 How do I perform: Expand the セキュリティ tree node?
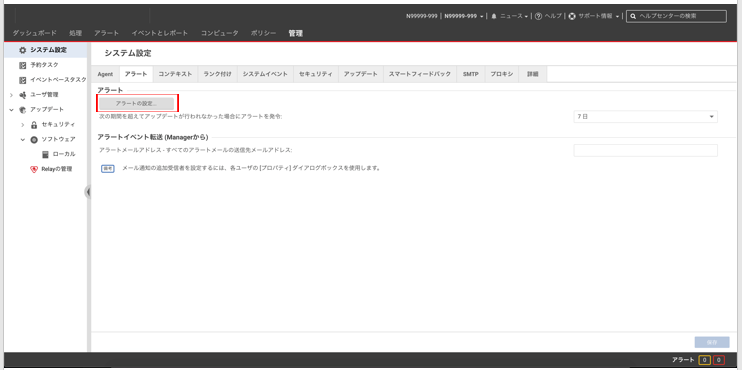(22, 125)
